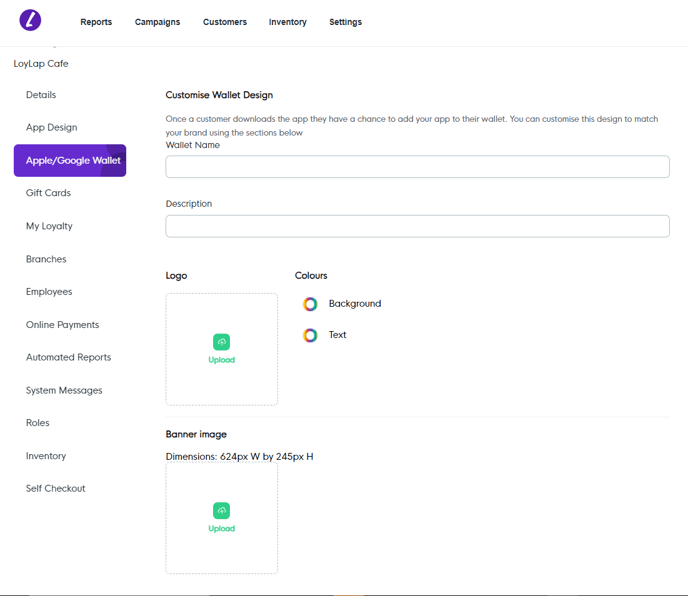The width and height of the screenshot is (688, 596).
Task: Click the Customise Wallet Design heading
Action: [219, 95]
